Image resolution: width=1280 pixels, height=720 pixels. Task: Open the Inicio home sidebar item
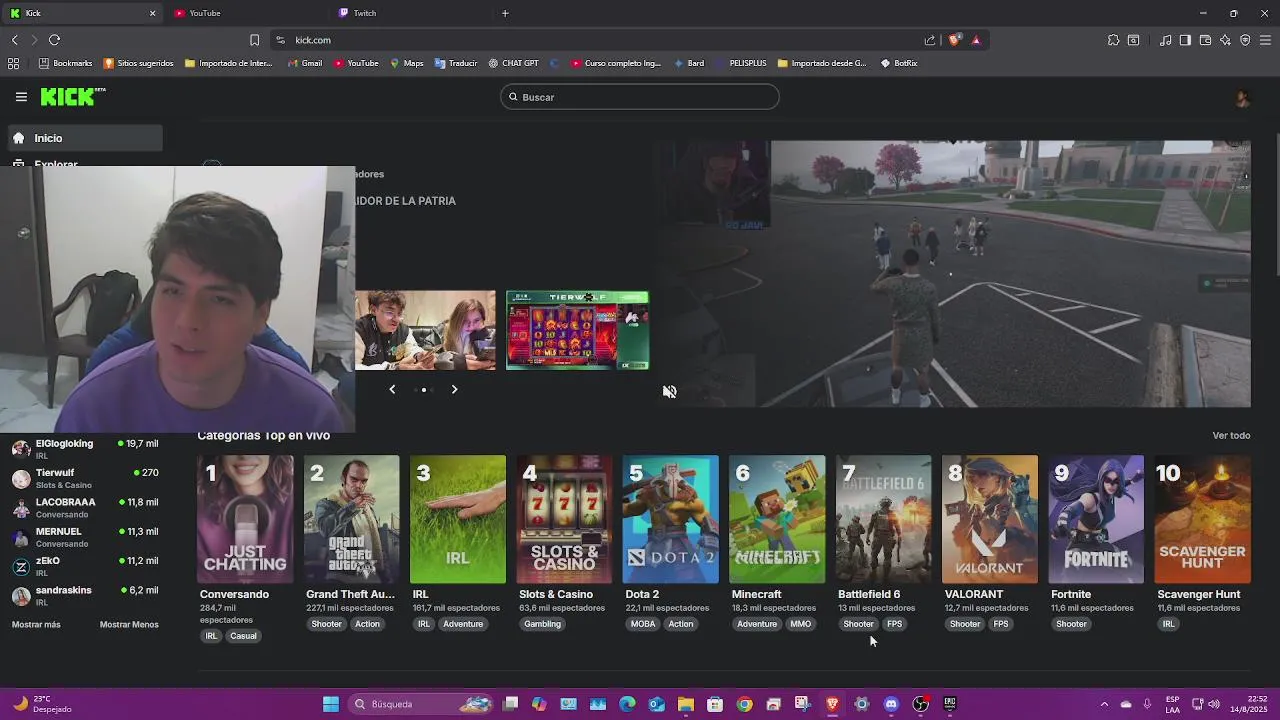point(85,138)
